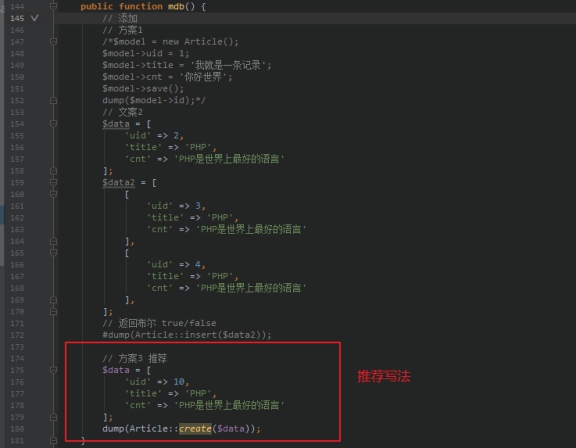Click "'title' => 'PHP'," on line 177

170,394
